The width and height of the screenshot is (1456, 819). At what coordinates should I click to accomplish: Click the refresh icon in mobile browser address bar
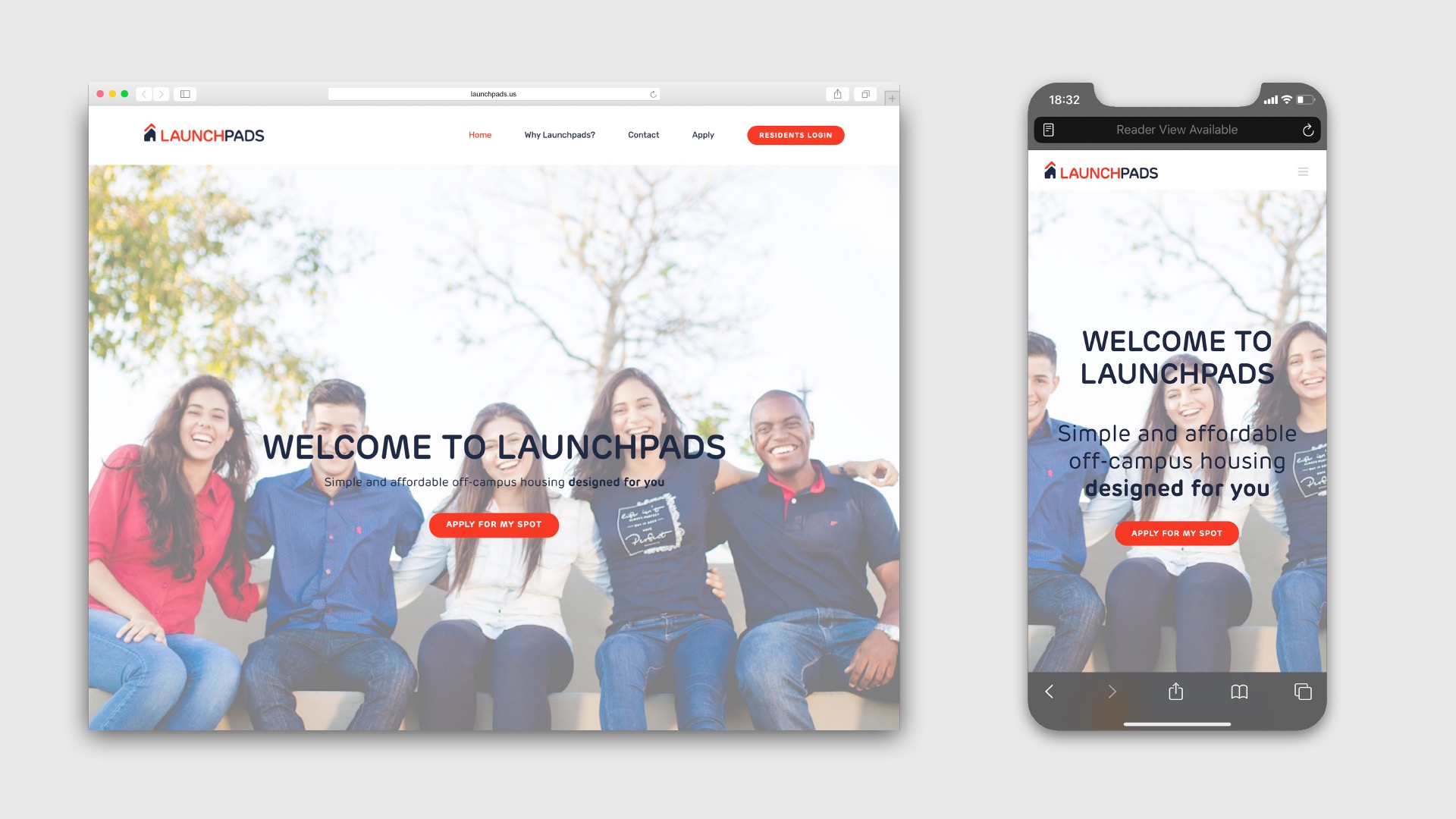pos(1310,130)
